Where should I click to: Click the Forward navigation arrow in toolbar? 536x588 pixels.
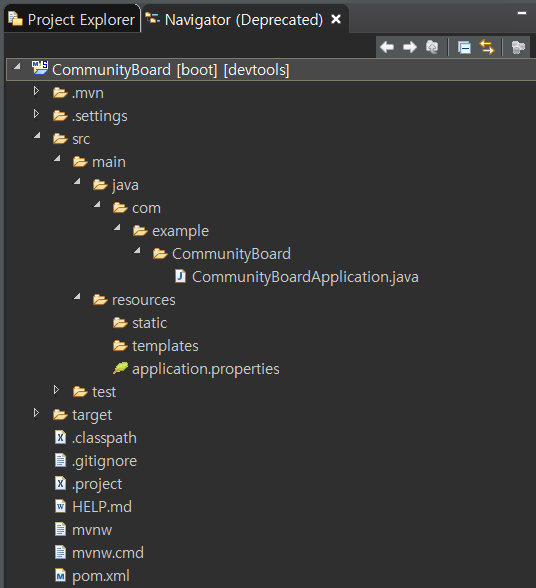(x=410, y=47)
